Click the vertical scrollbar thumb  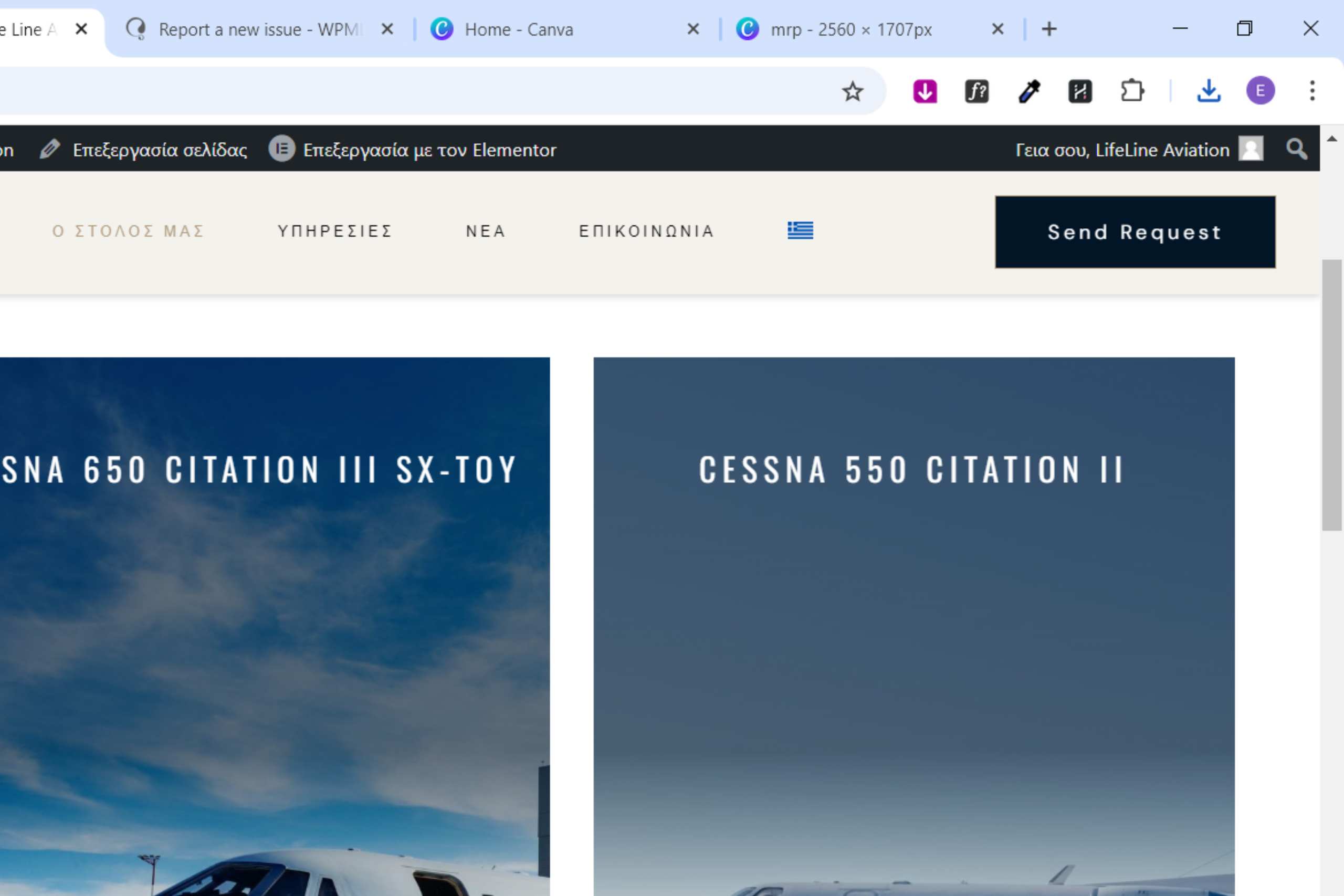point(1331,395)
